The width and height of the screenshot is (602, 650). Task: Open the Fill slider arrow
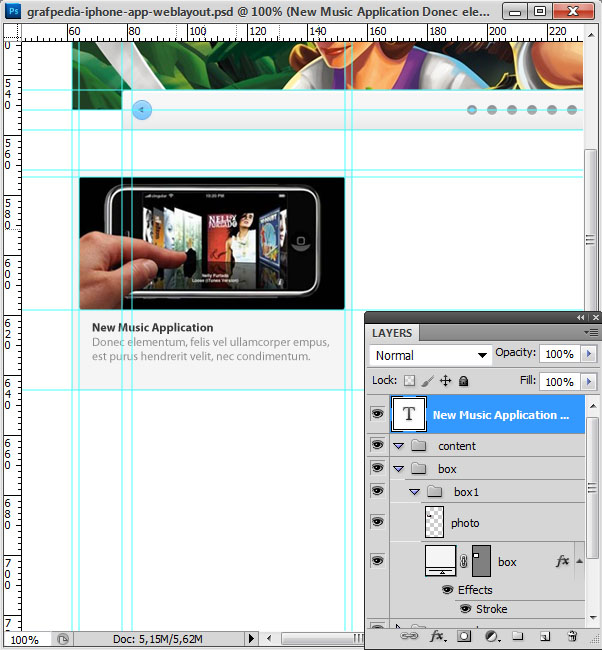click(589, 381)
